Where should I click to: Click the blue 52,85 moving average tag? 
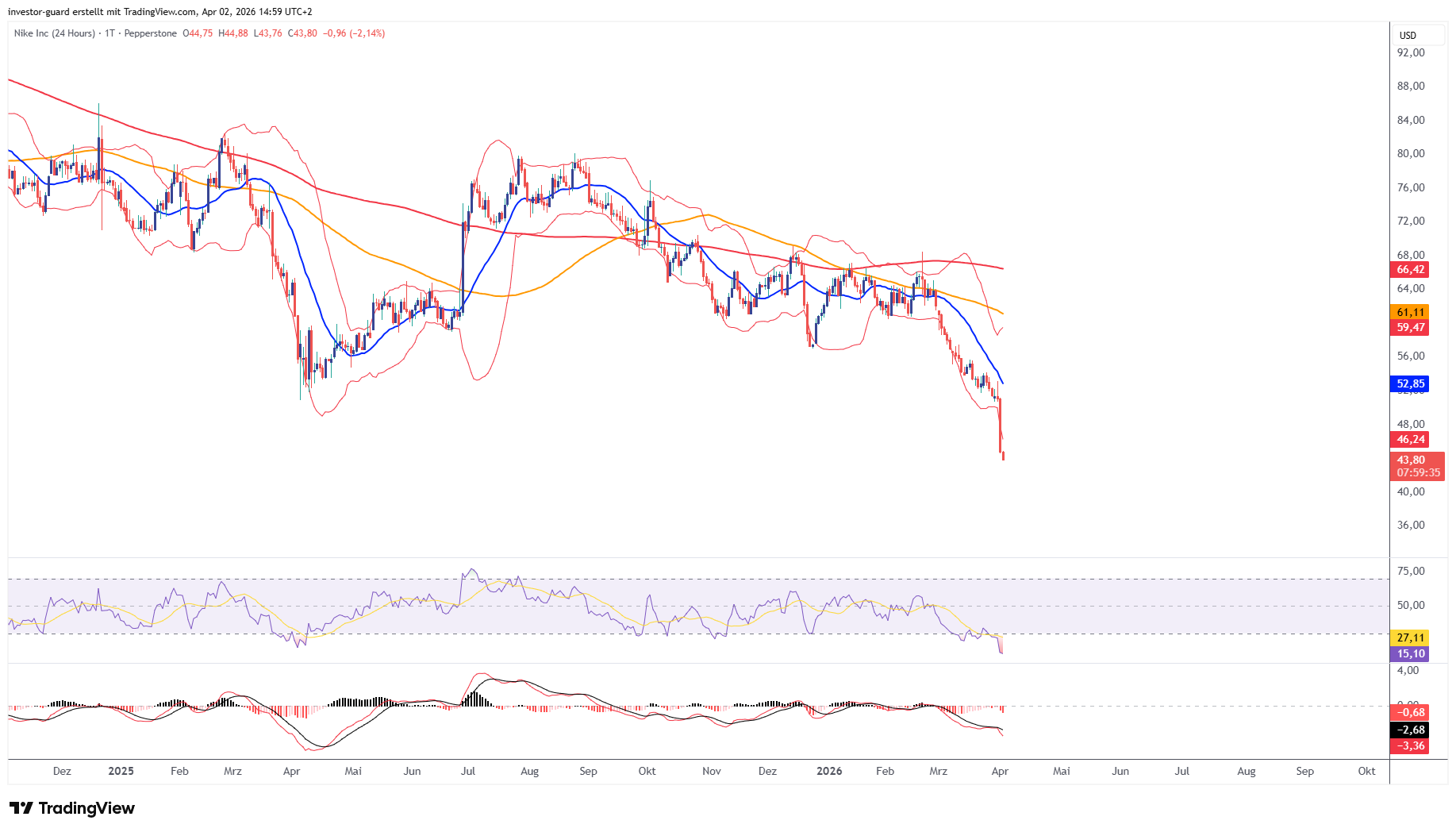pyautogui.click(x=1411, y=384)
